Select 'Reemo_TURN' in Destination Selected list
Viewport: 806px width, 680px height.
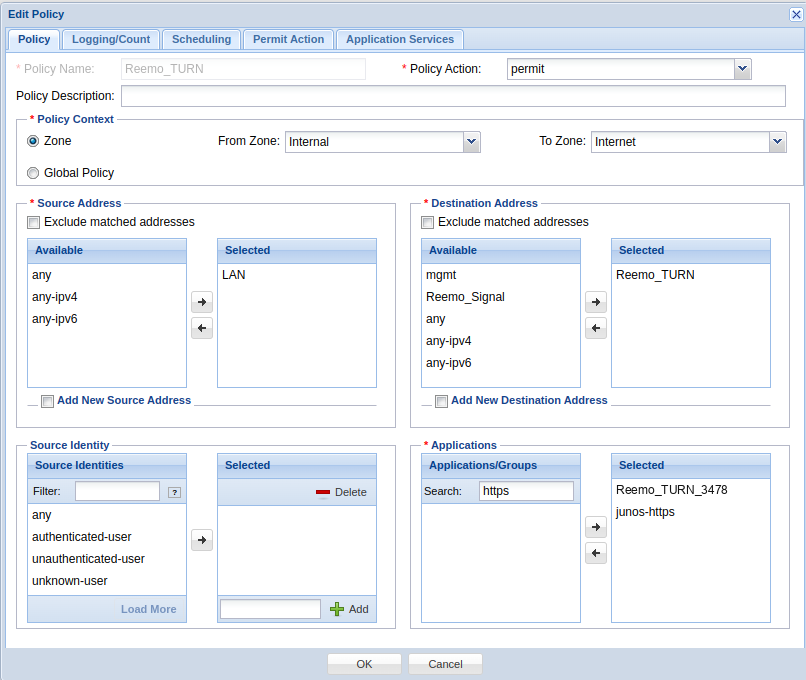[x=691, y=275]
